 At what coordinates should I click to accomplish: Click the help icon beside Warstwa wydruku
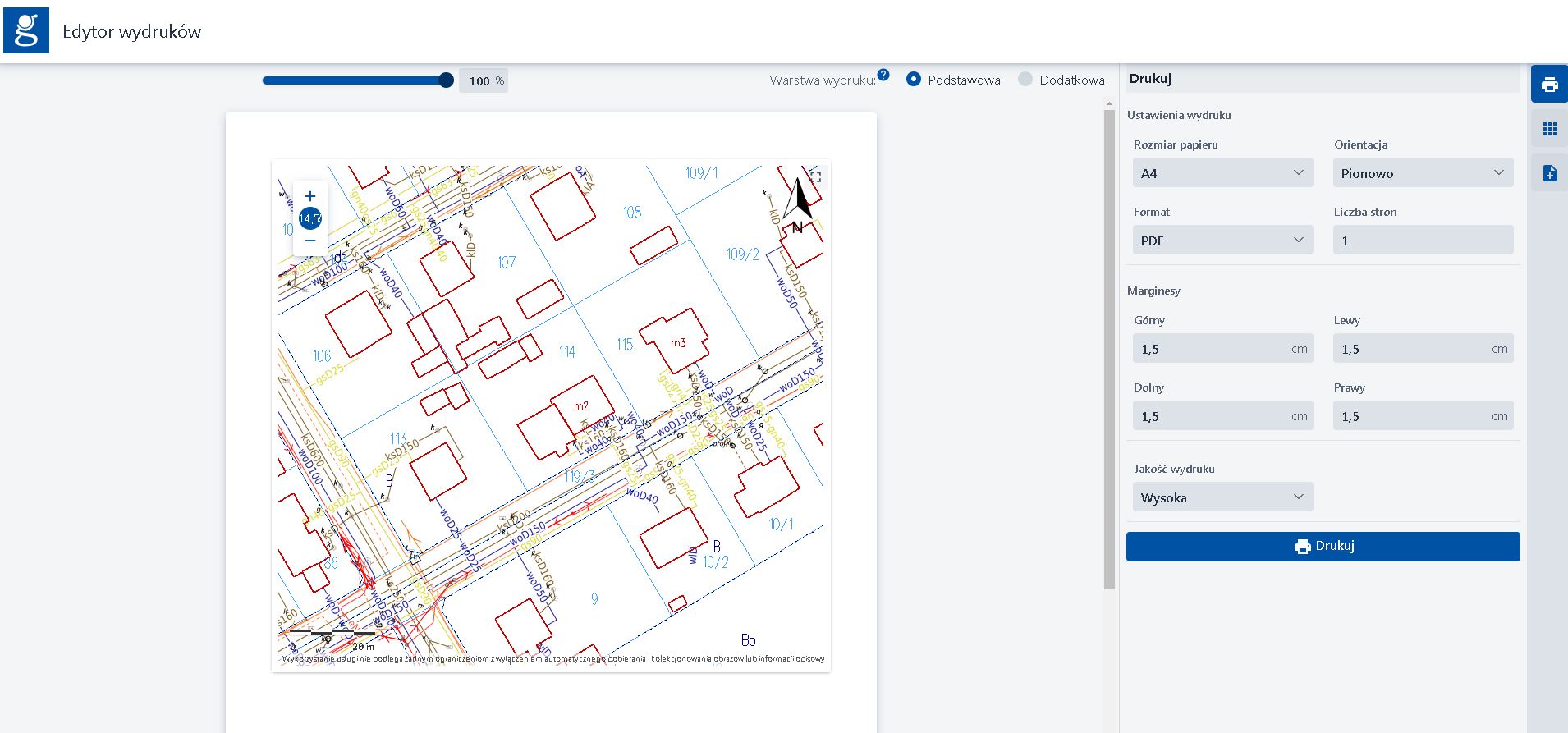pyautogui.click(x=883, y=76)
